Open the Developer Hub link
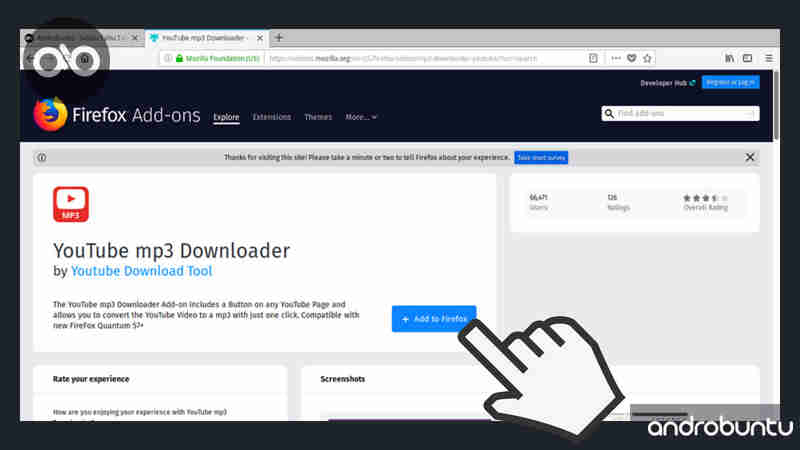The height and width of the screenshot is (450, 800). [x=668, y=83]
